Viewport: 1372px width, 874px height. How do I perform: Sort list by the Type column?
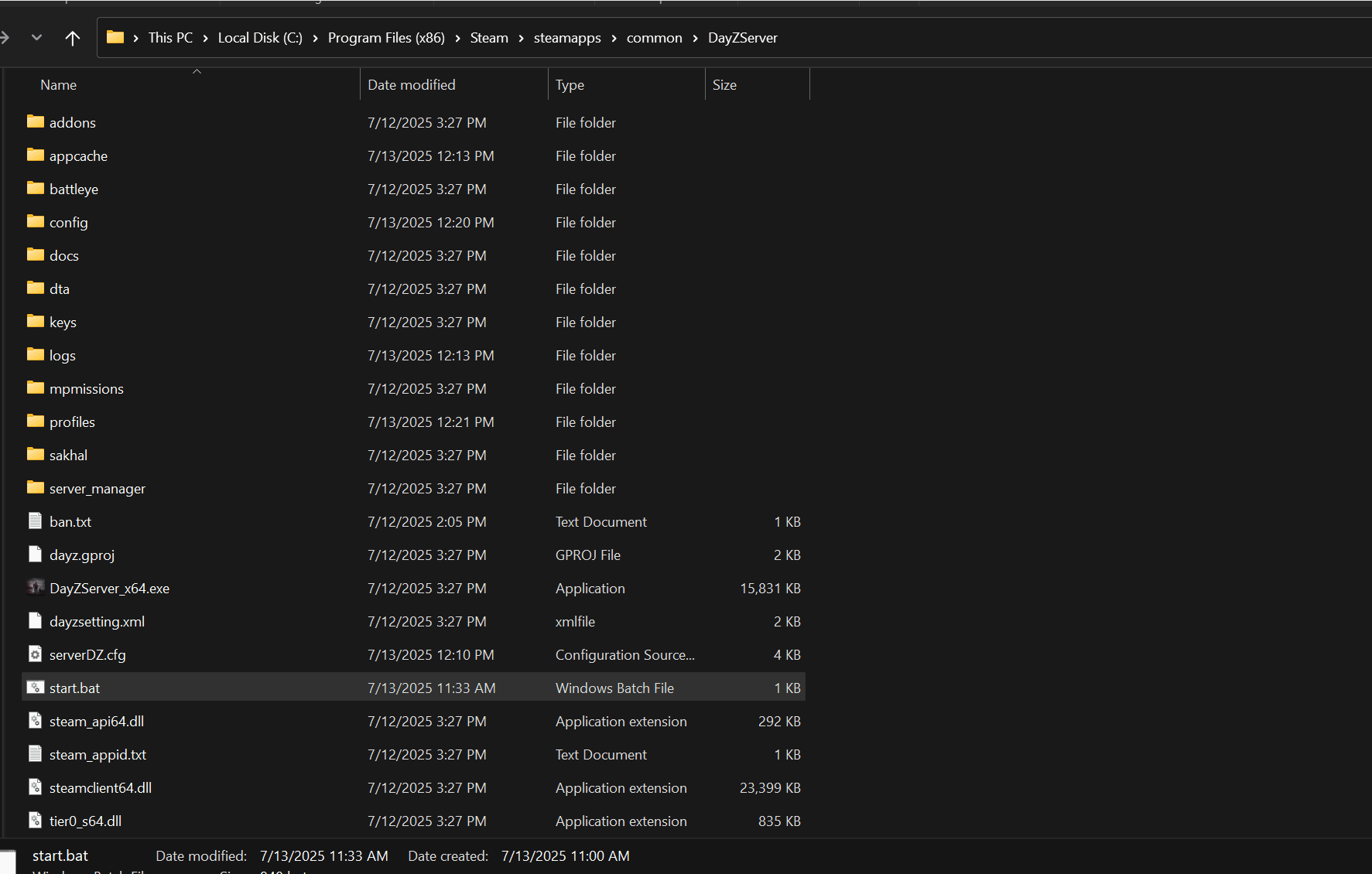tap(570, 85)
